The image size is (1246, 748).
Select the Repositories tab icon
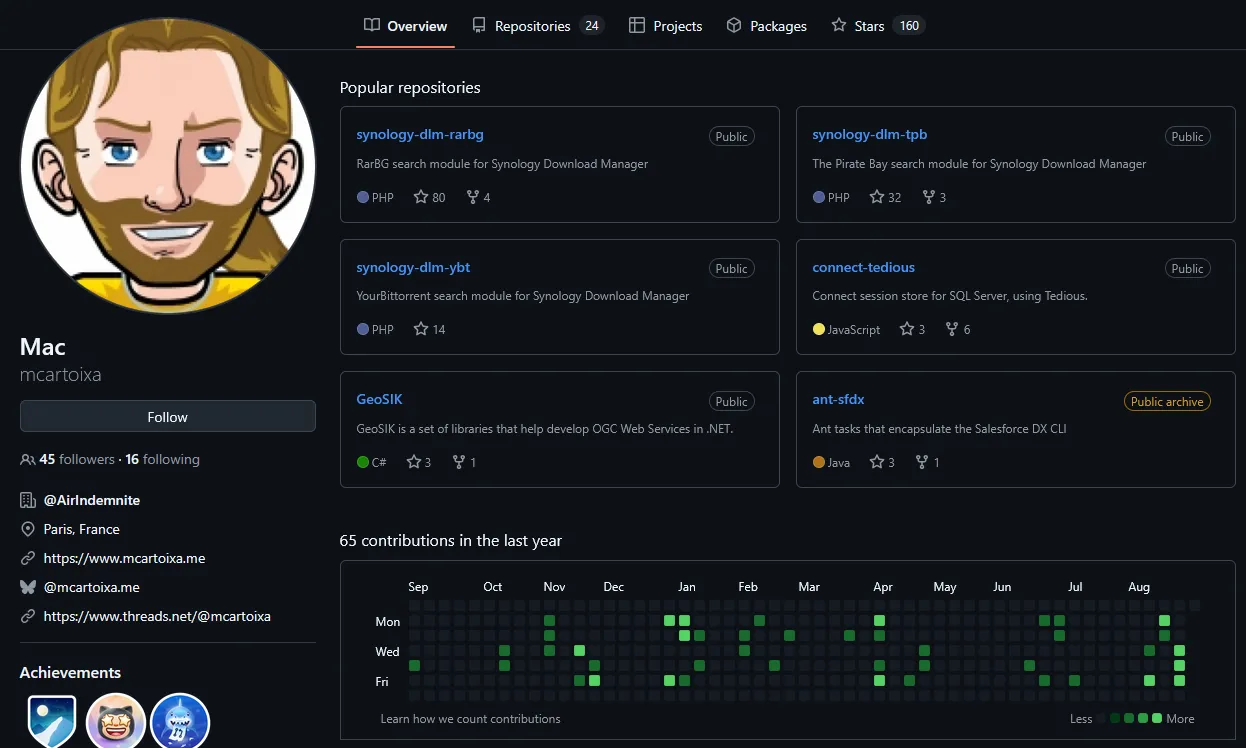[479, 25]
